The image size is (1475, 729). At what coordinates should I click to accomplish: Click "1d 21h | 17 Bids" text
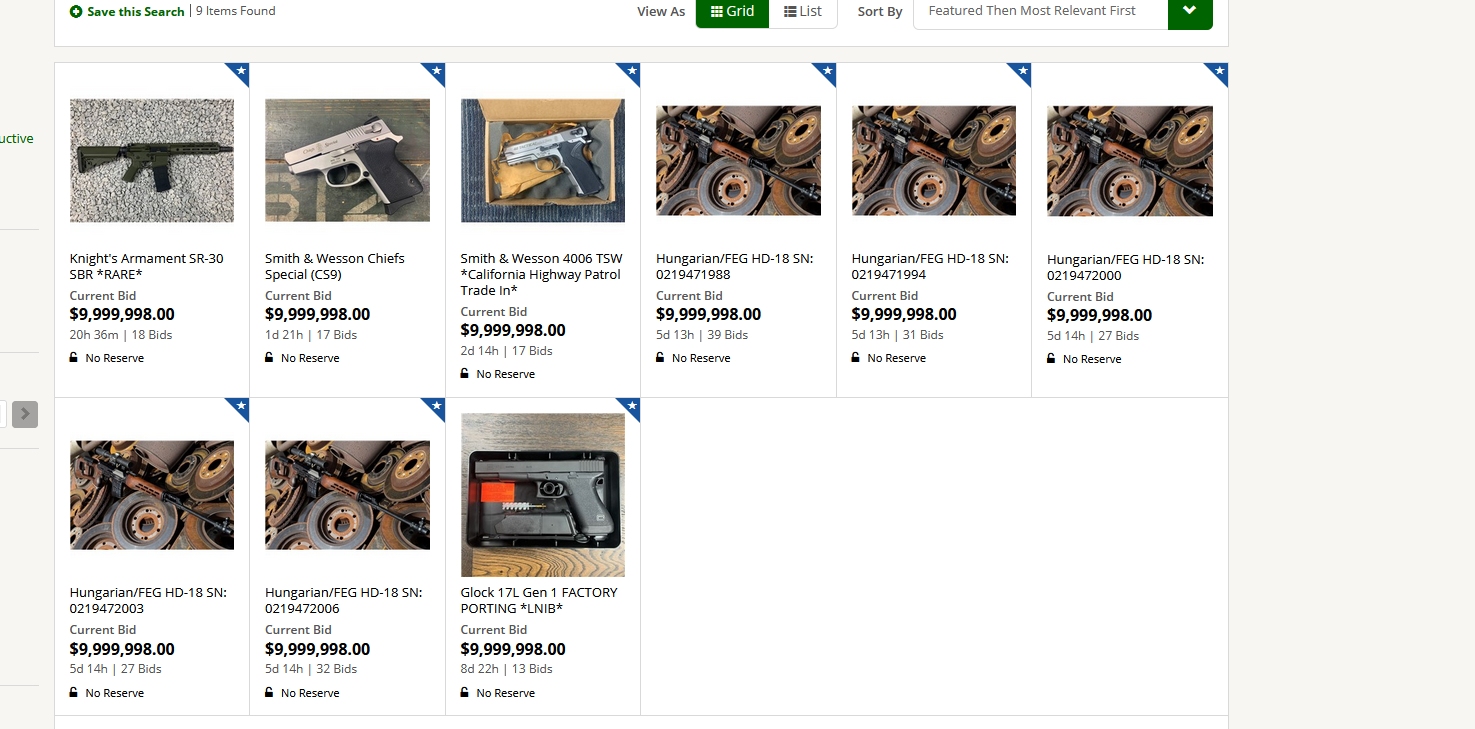[311, 335]
